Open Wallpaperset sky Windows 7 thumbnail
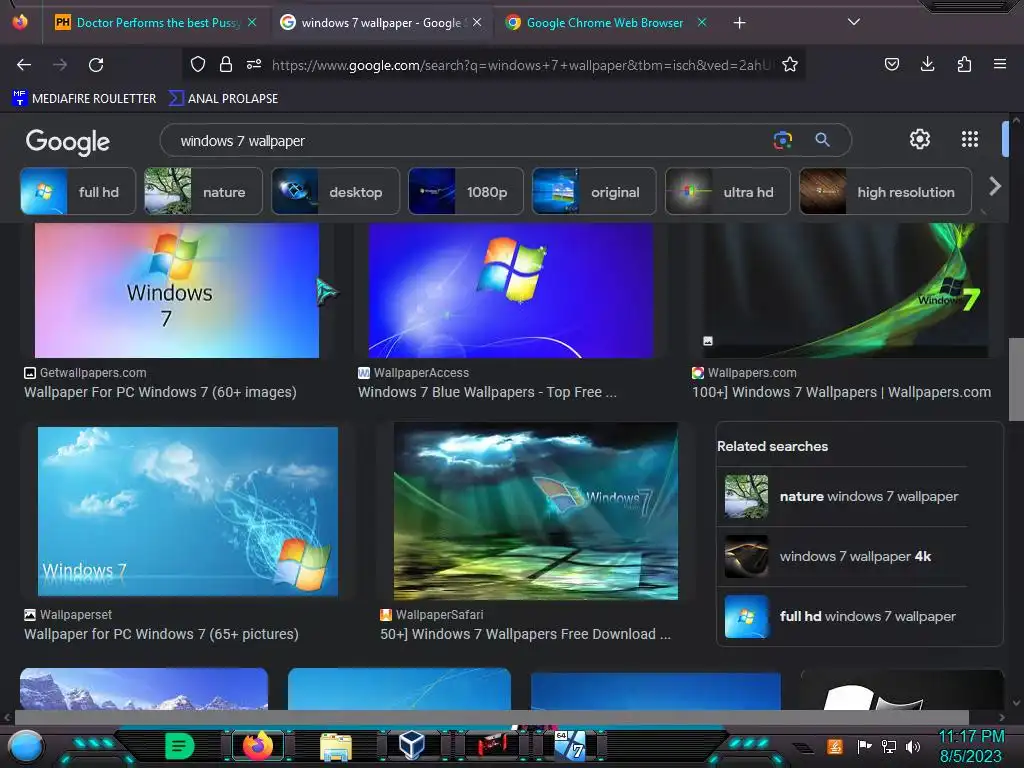The height and width of the screenshot is (768, 1024). click(187, 511)
